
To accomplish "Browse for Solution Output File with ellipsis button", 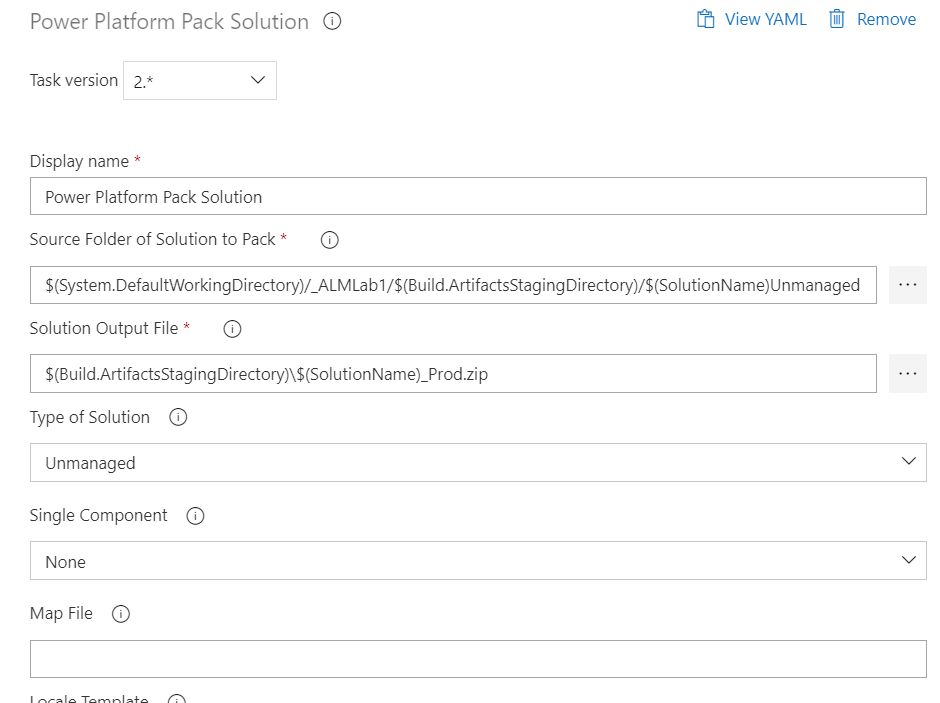I will (x=908, y=374).
